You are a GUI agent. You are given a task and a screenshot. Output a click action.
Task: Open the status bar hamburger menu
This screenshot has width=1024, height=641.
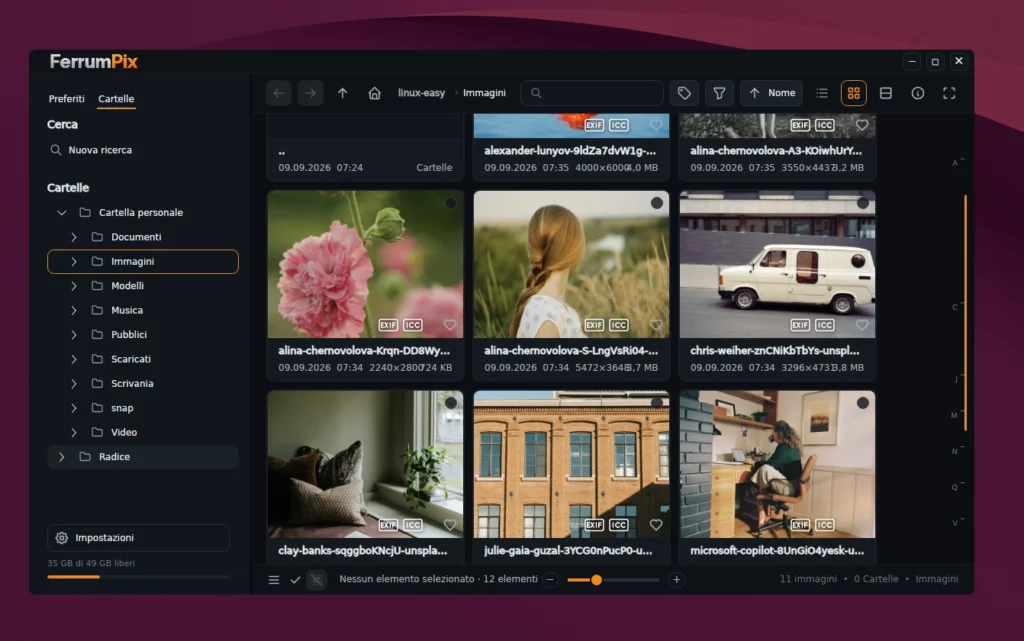tap(274, 580)
